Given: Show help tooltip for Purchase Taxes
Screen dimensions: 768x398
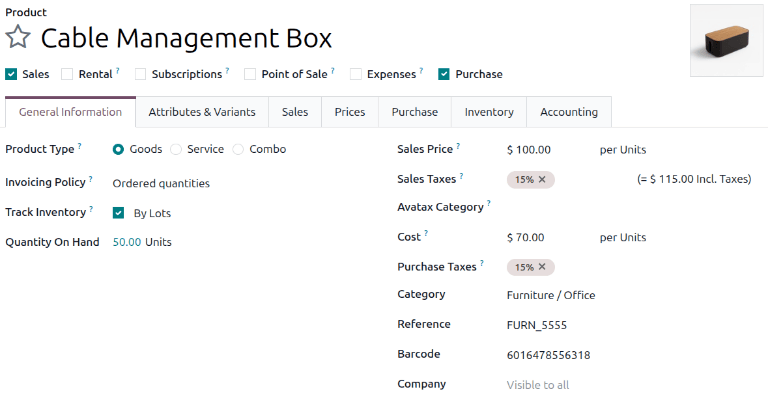Looking at the screenshot, I should [x=482, y=263].
